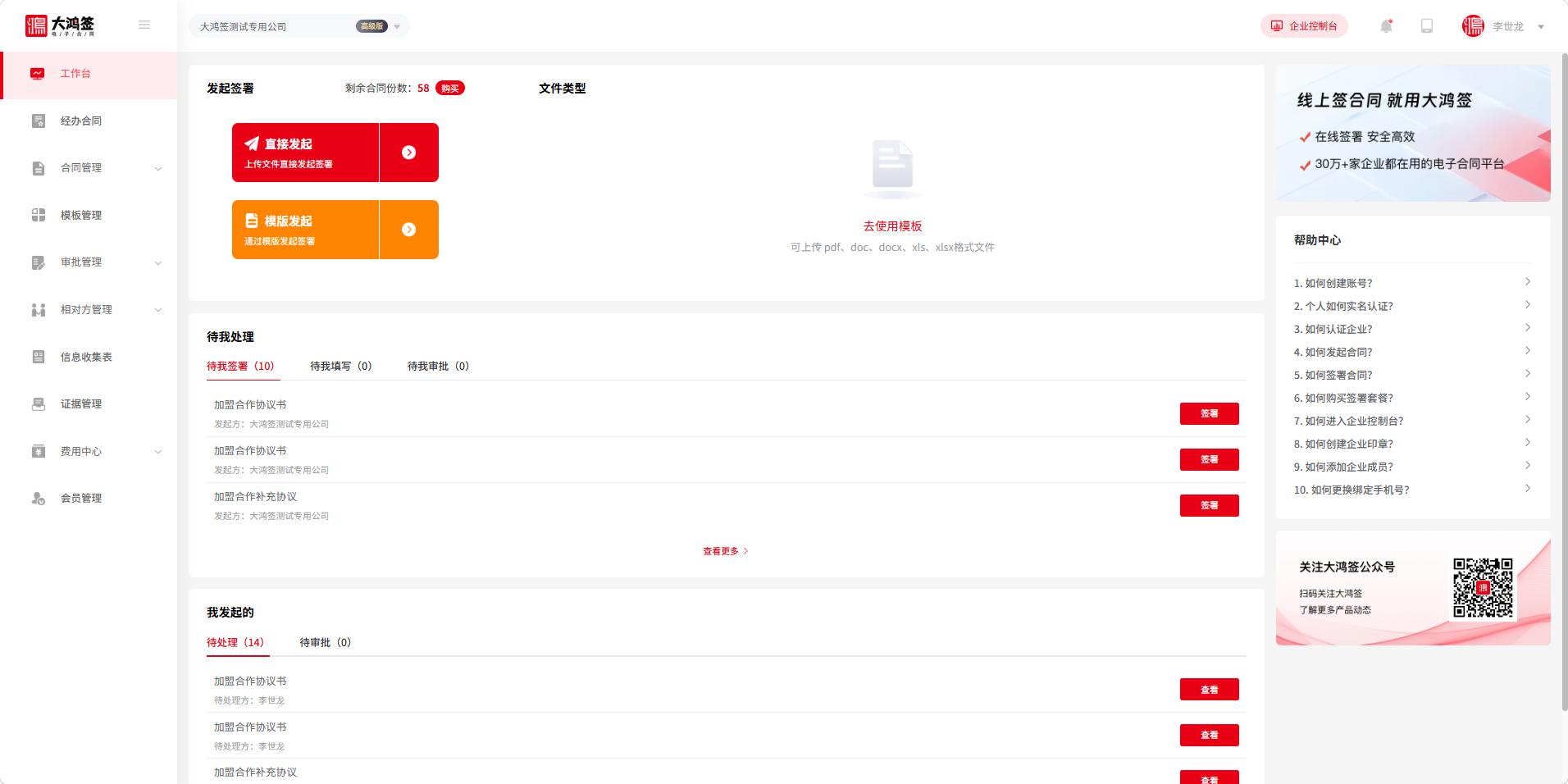Screen dimensions: 1568x784
Task: Expand the 费用中心 submenu
Action: pos(158,452)
